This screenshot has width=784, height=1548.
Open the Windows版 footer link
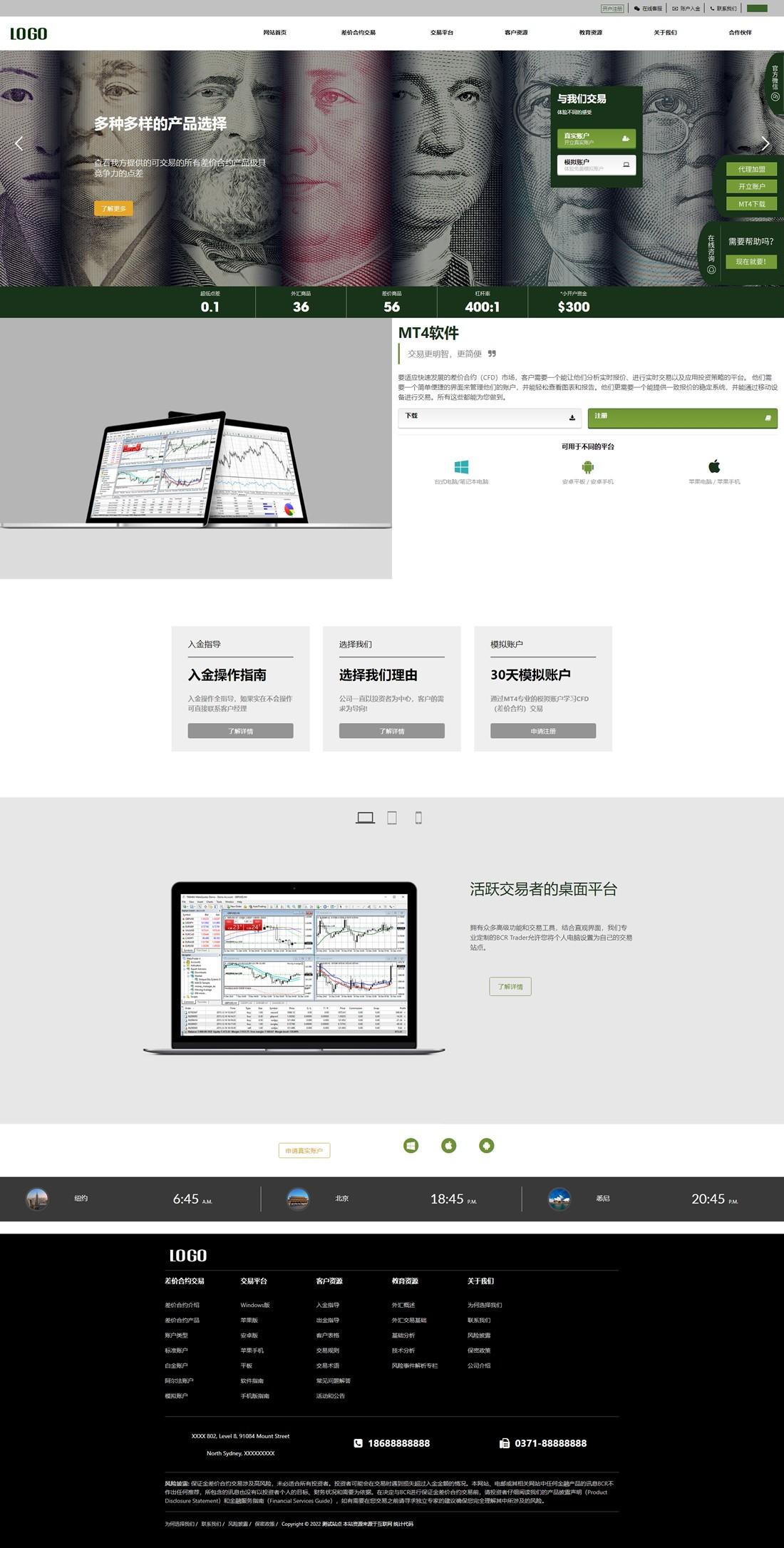(255, 1305)
